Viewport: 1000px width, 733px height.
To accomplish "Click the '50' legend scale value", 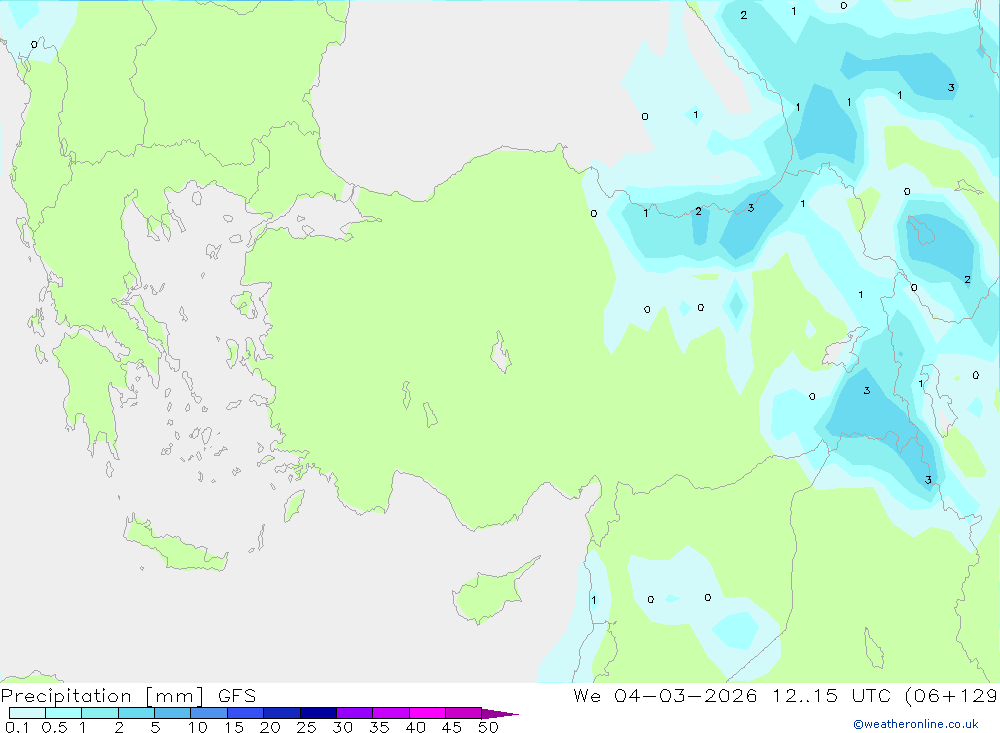I will point(488,727).
